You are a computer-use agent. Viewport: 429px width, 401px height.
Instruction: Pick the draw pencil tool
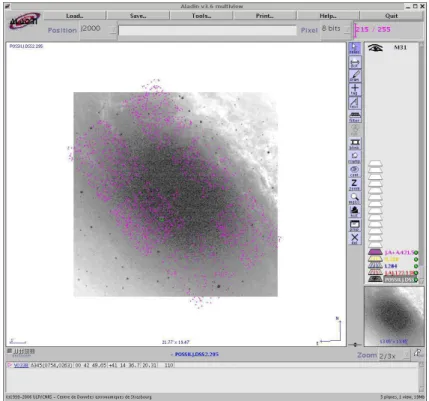point(354,76)
